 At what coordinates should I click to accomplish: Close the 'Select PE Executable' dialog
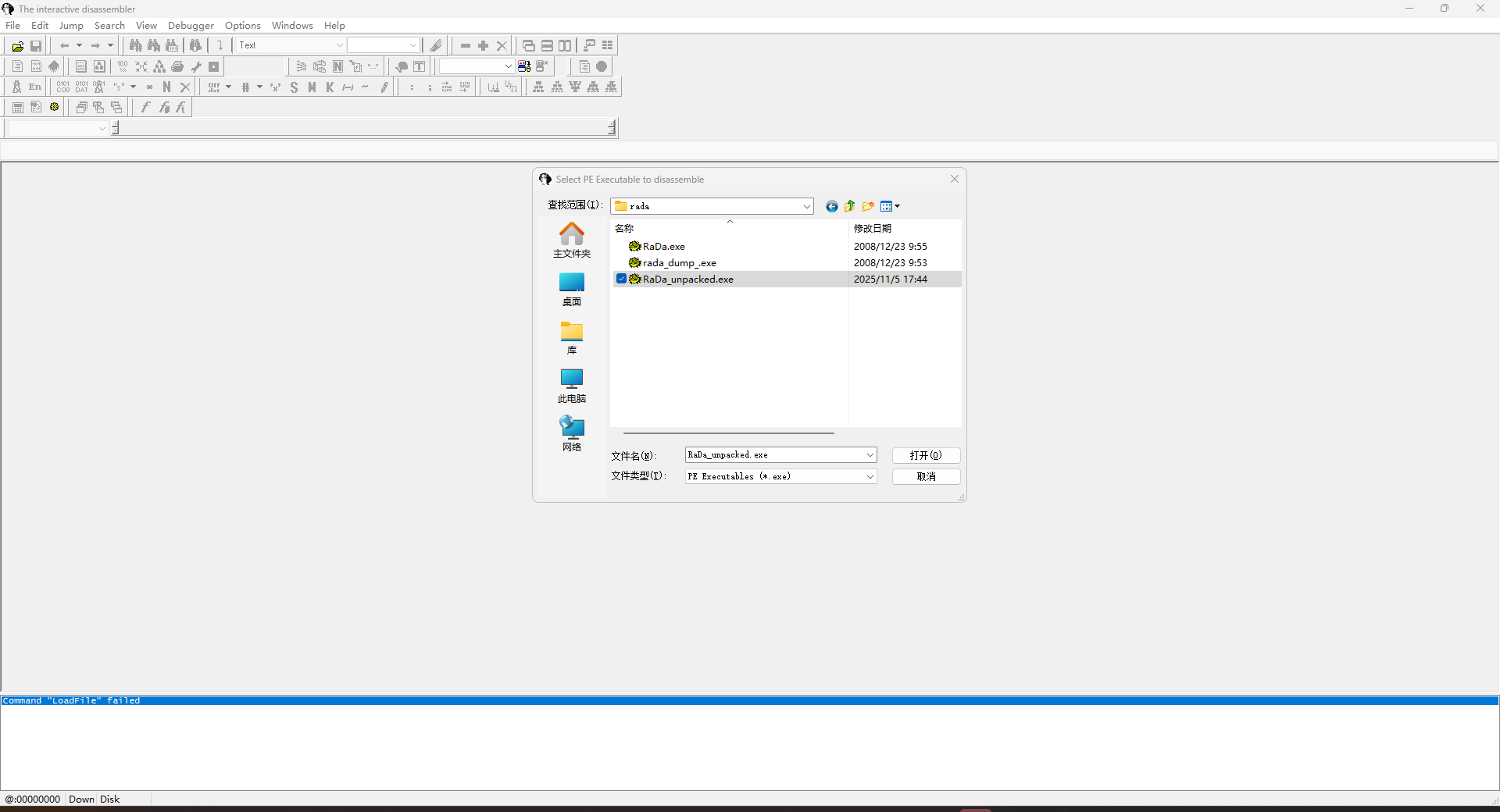954,180
